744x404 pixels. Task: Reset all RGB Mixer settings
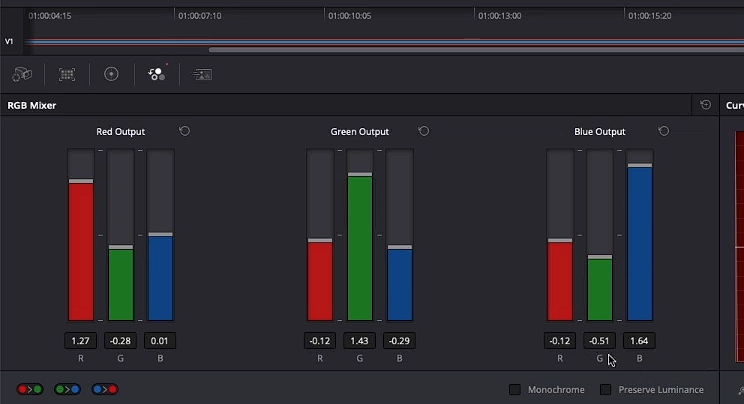coord(706,105)
